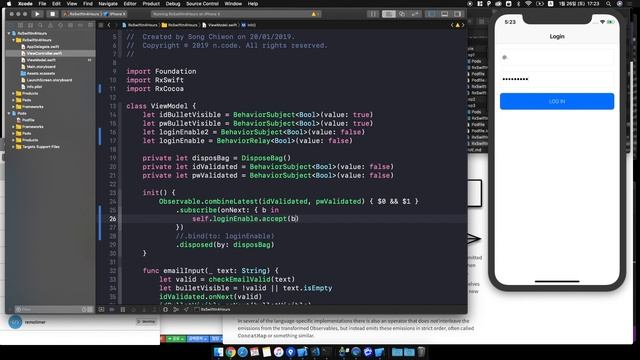Toggle the navigator panel visibility
This screenshot has height=360, width=640.
pyautogui.click(x=431, y=14)
